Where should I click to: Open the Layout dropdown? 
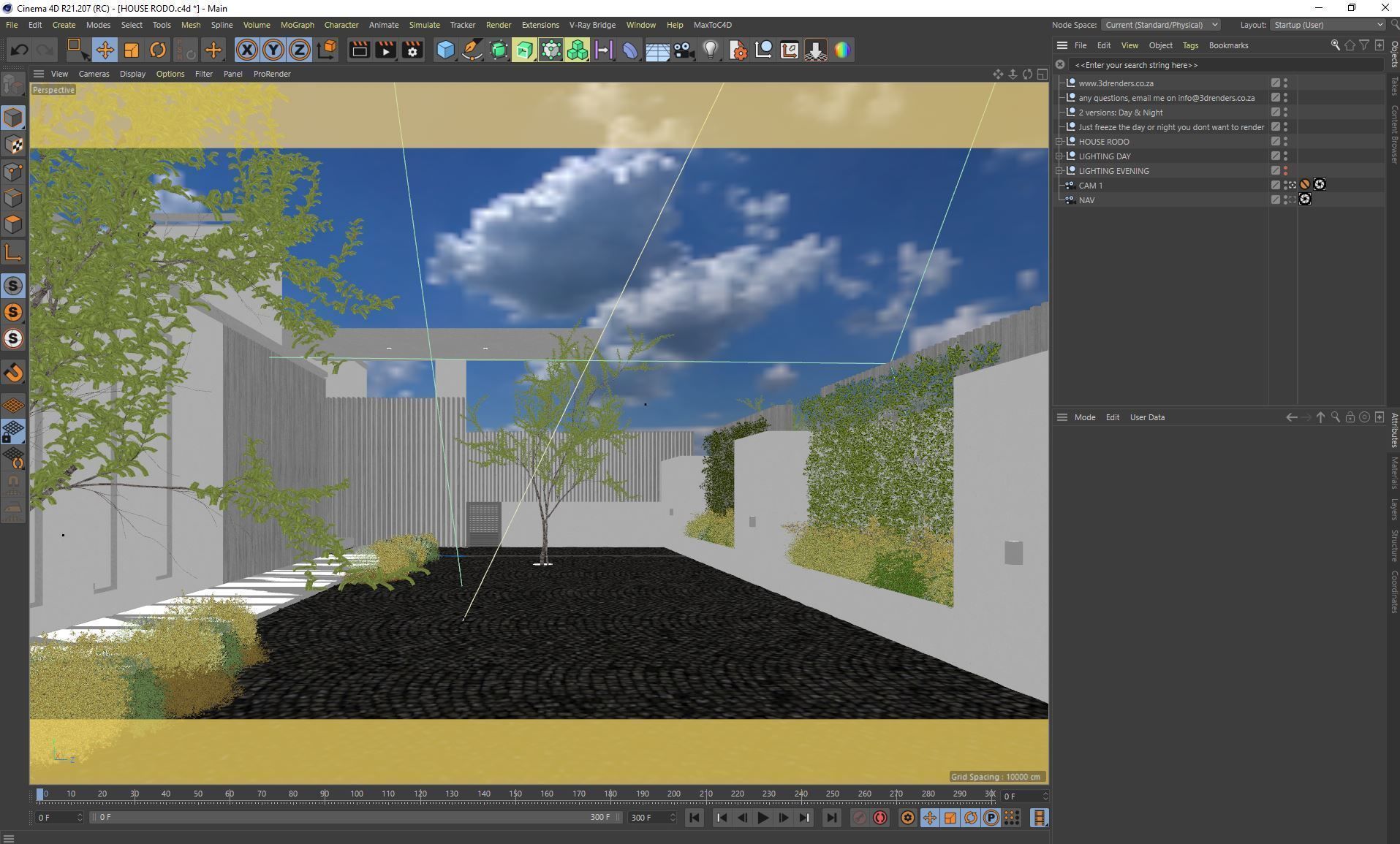pyautogui.click(x=1328, y=25)
